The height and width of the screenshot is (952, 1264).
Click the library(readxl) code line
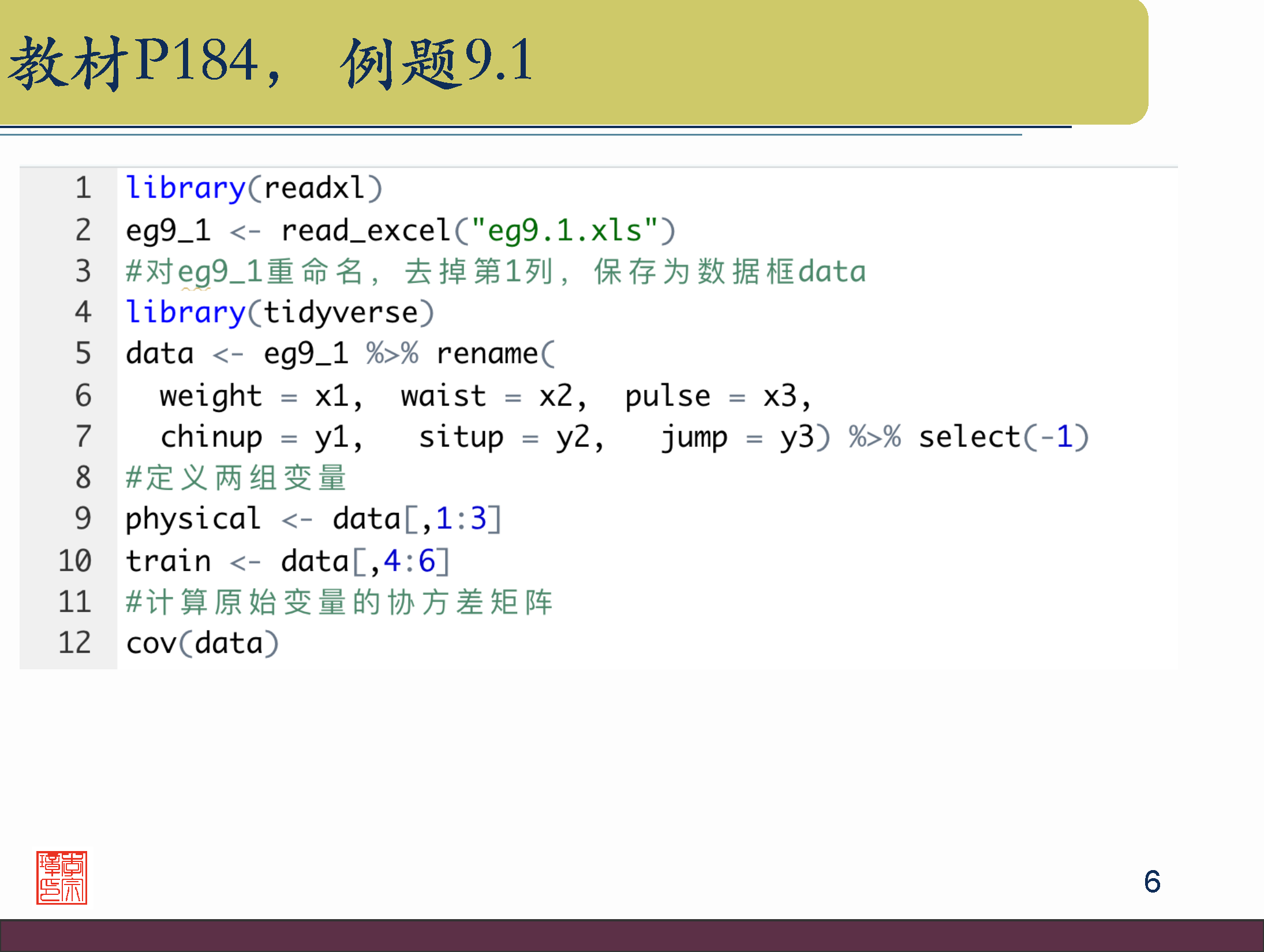pyautogui.click(x=254, y=188)
